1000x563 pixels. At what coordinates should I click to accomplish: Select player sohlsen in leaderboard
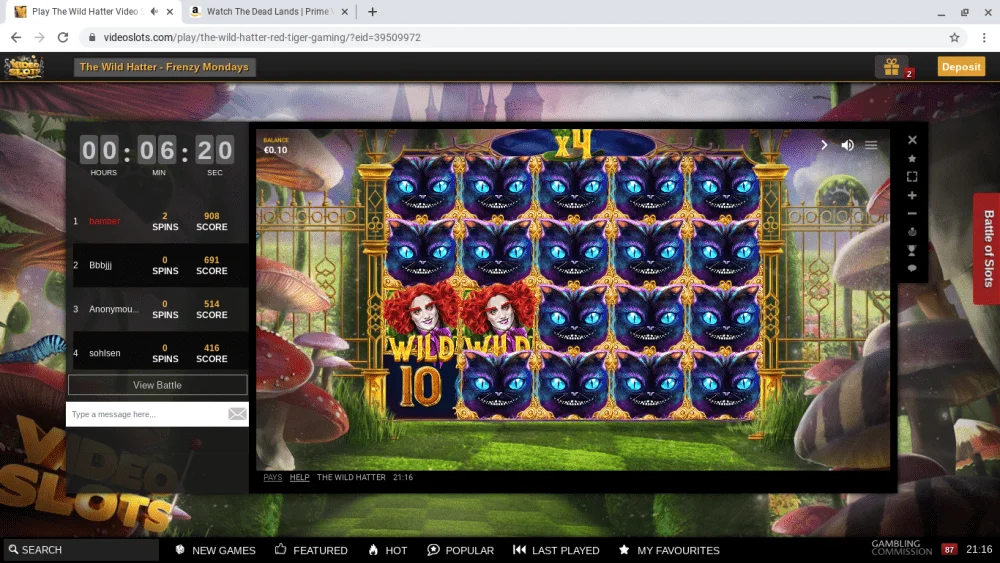pyautogui.click(x=105, y=353)
